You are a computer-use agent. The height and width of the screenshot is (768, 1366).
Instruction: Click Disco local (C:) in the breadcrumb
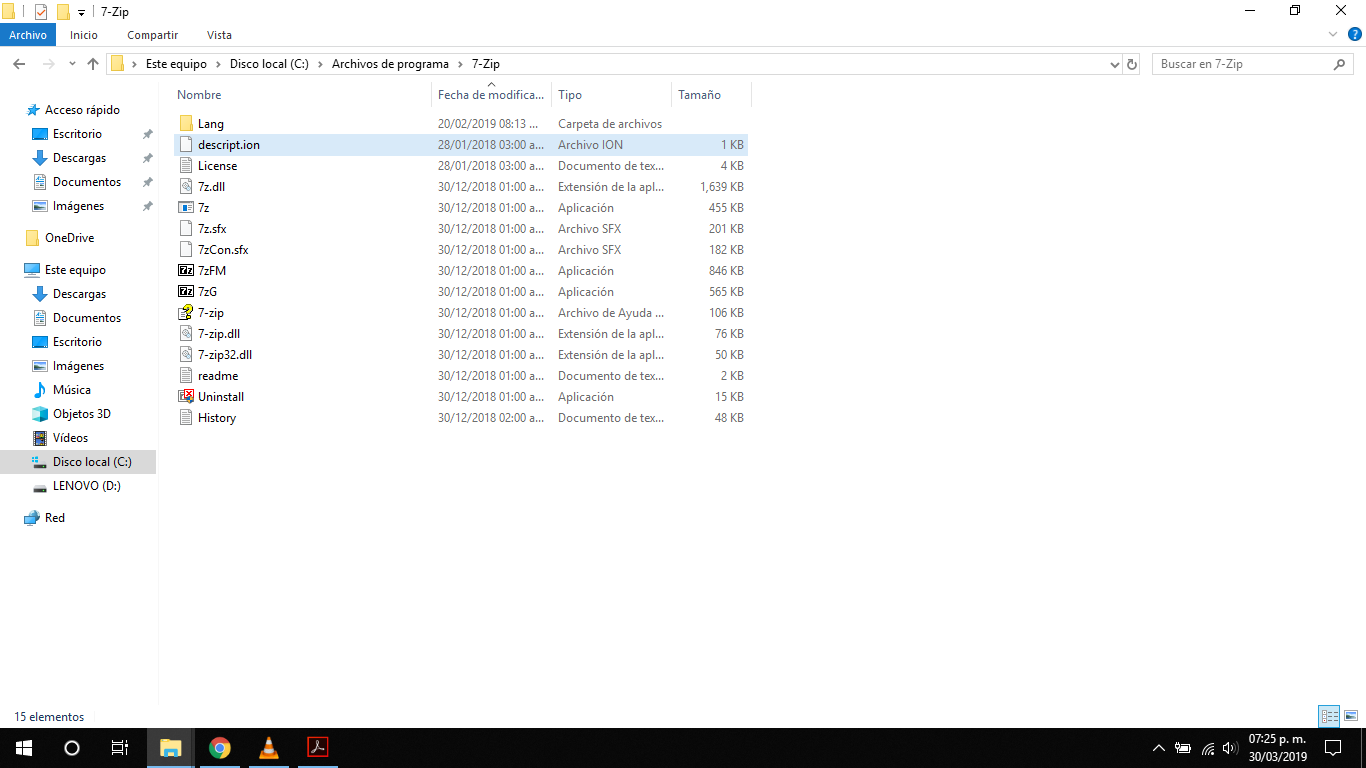pos(270,64)
